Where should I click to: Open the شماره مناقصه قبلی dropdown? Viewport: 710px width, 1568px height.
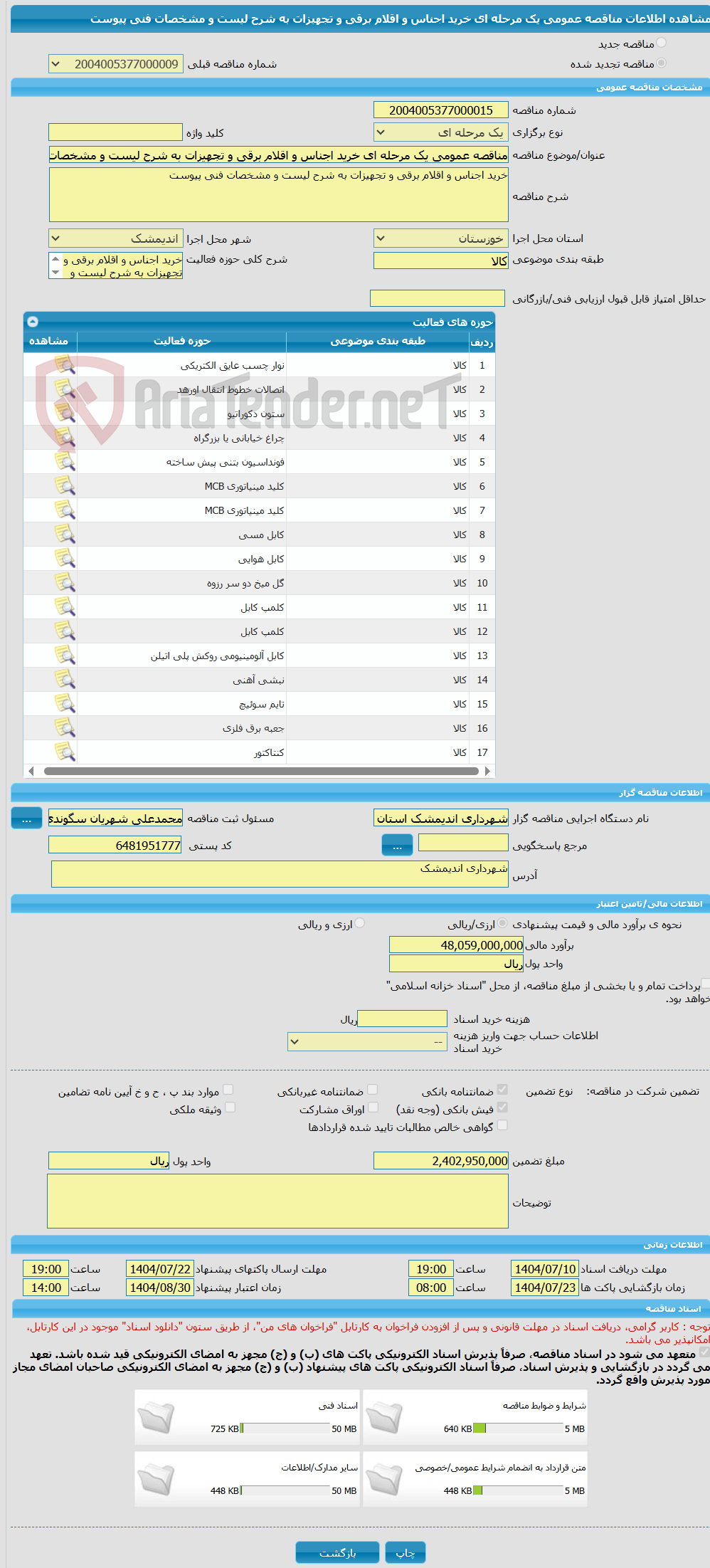click(x=115, y=64)
